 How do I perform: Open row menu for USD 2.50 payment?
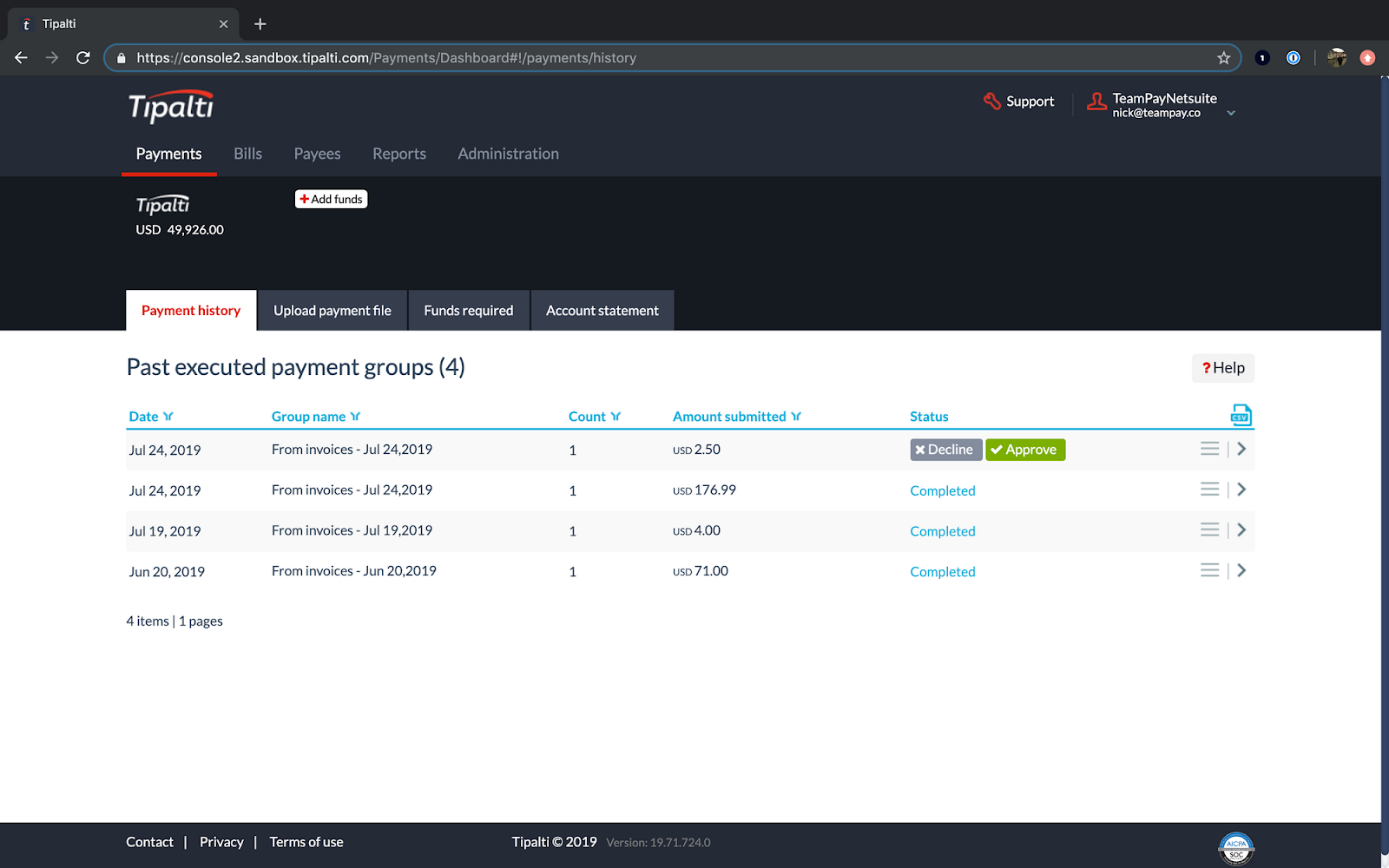(x=1209, y=449)
